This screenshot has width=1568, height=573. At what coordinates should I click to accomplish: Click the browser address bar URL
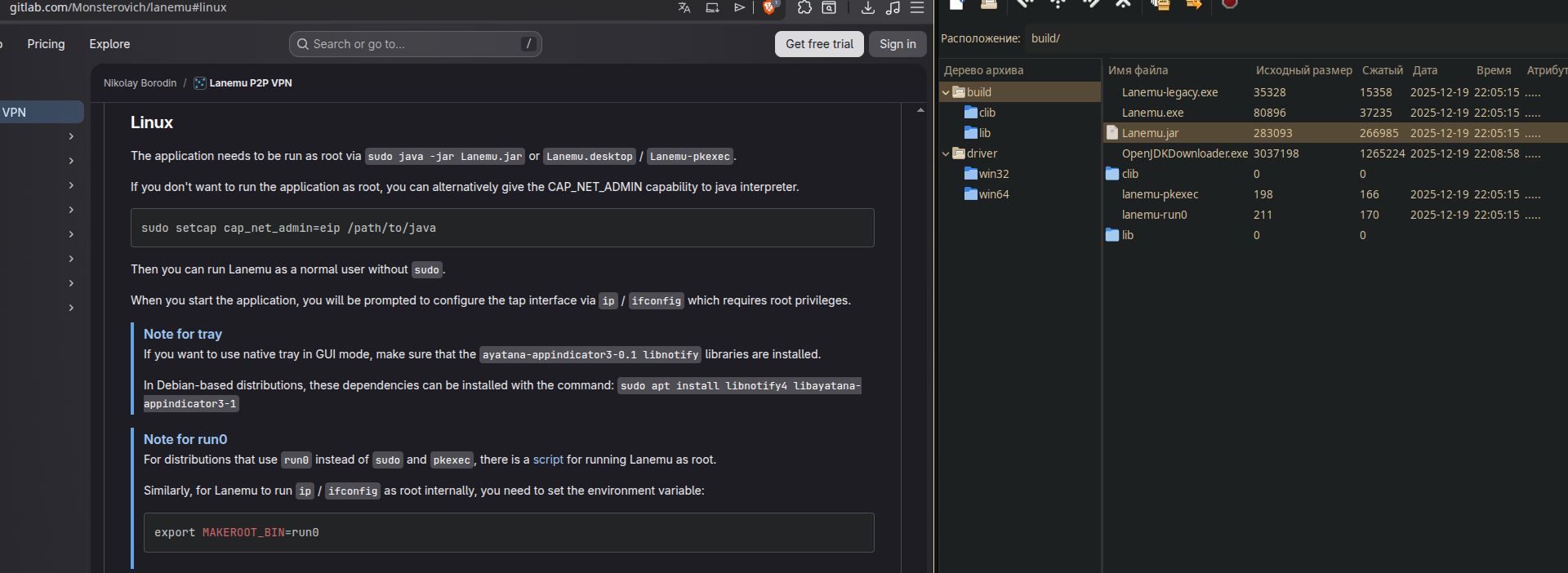118,7
